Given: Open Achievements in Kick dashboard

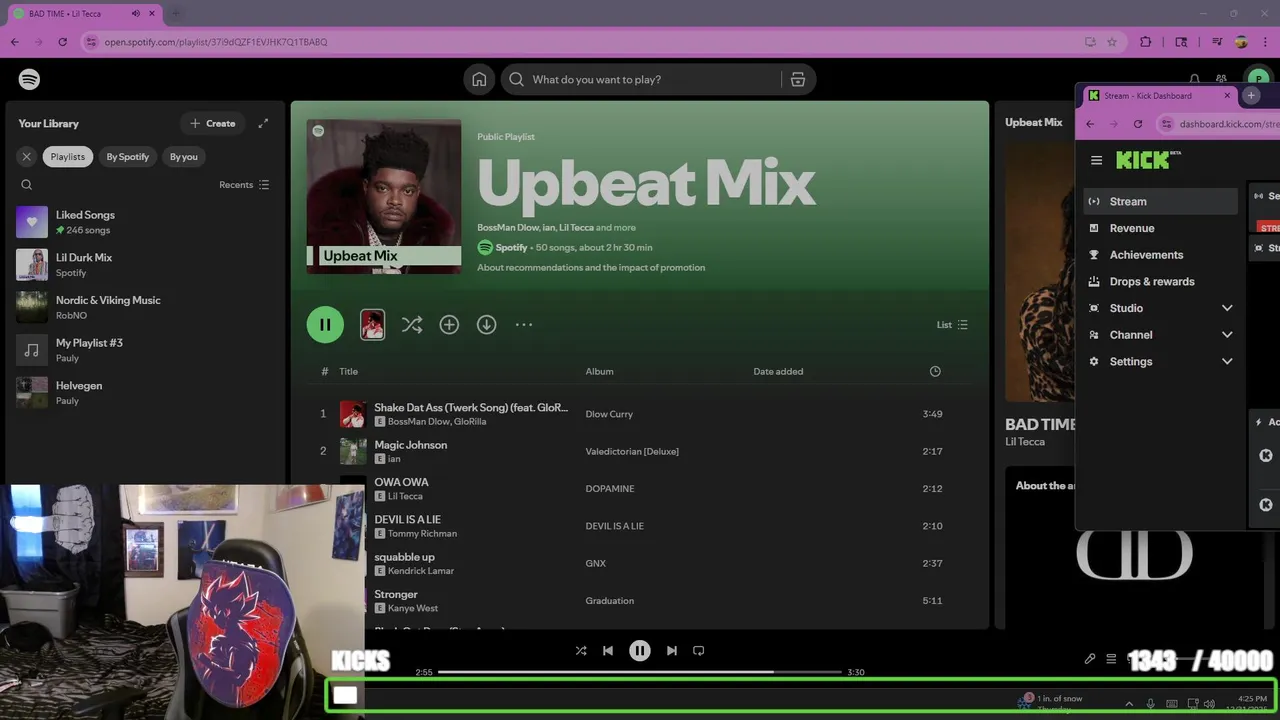Looking at the screenshot, I should pos(1161,255).
